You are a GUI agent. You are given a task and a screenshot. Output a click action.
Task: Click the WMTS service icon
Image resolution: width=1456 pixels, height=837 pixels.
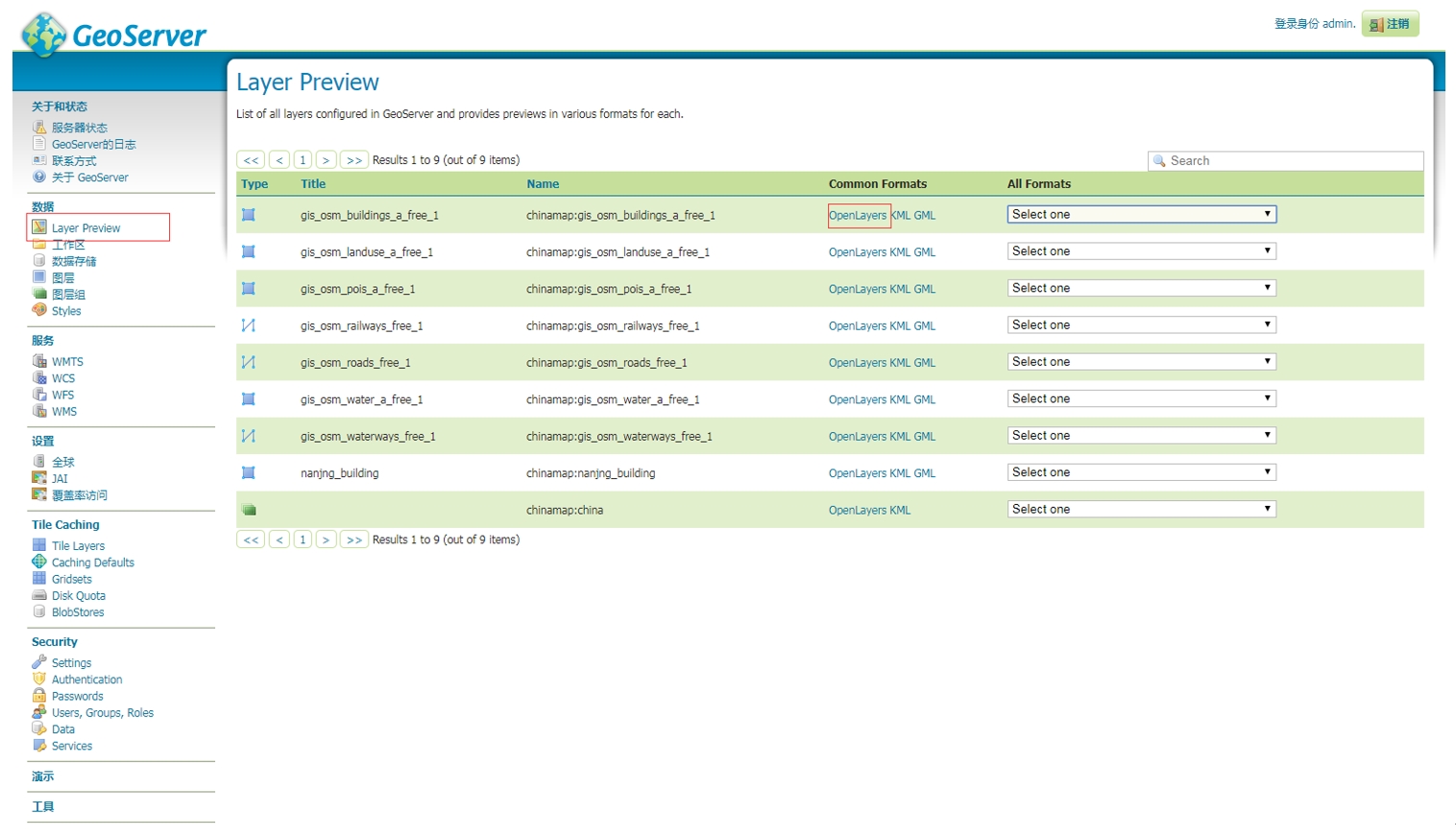click(x=39, y=361)
